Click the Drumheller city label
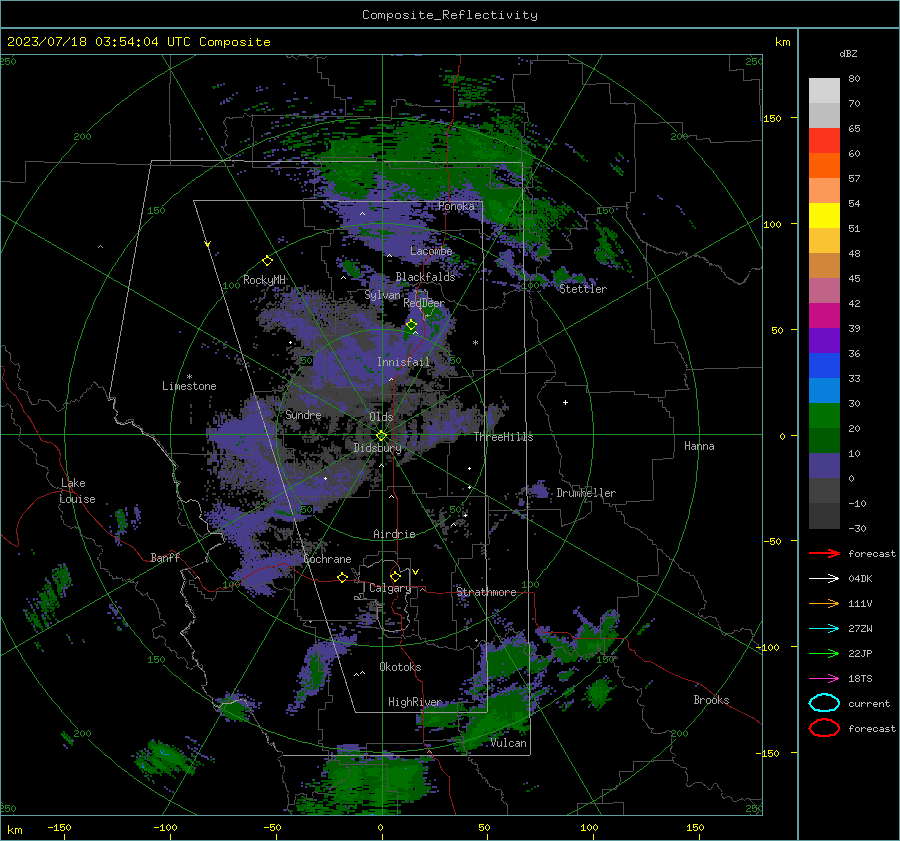This screenshot has height=841, width=900. point(586,493)
